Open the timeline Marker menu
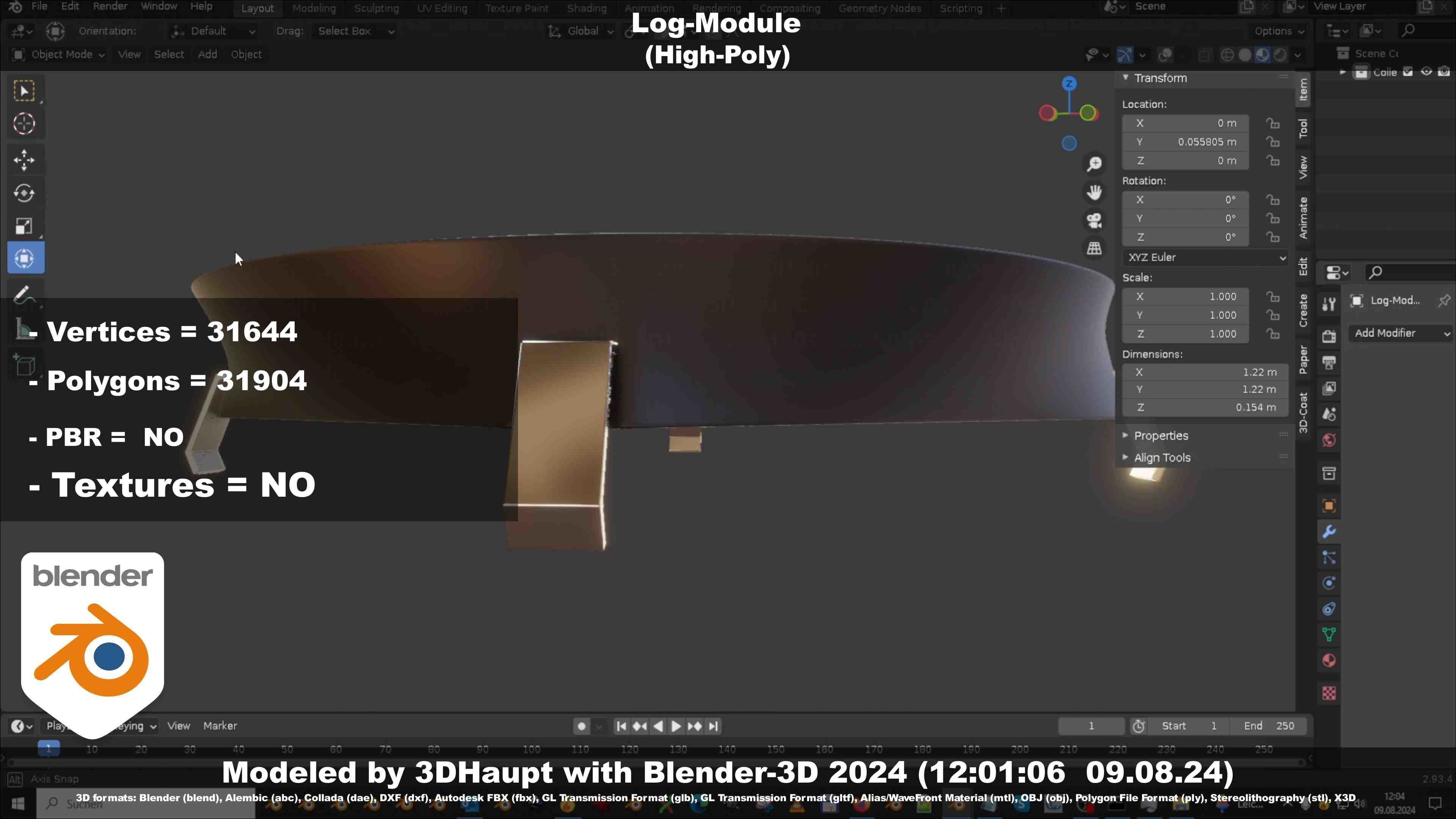The image size is (1456, 819). point(220,726)
